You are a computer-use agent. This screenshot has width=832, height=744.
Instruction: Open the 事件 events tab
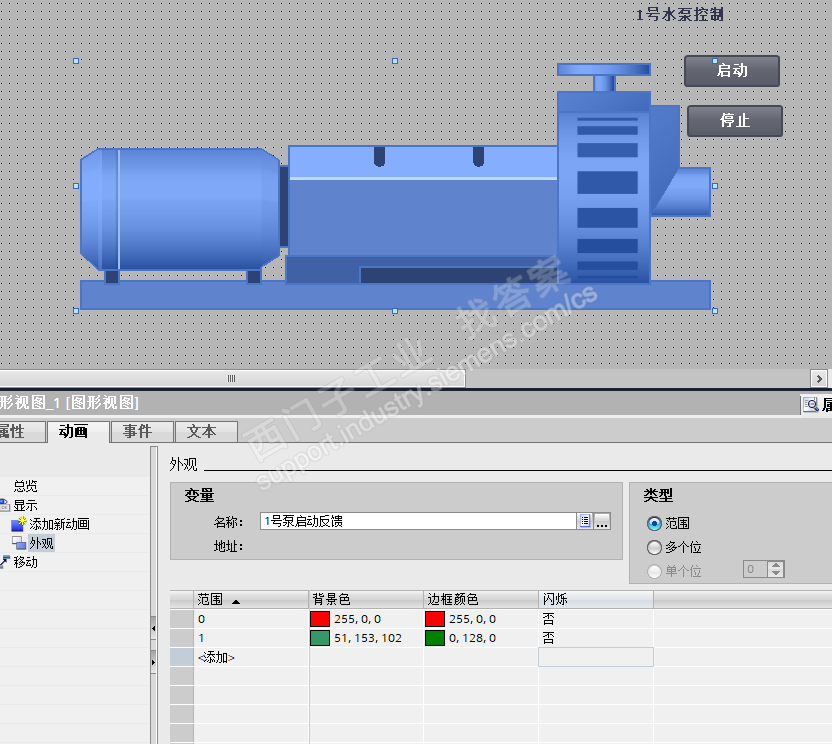coord(142,431)
